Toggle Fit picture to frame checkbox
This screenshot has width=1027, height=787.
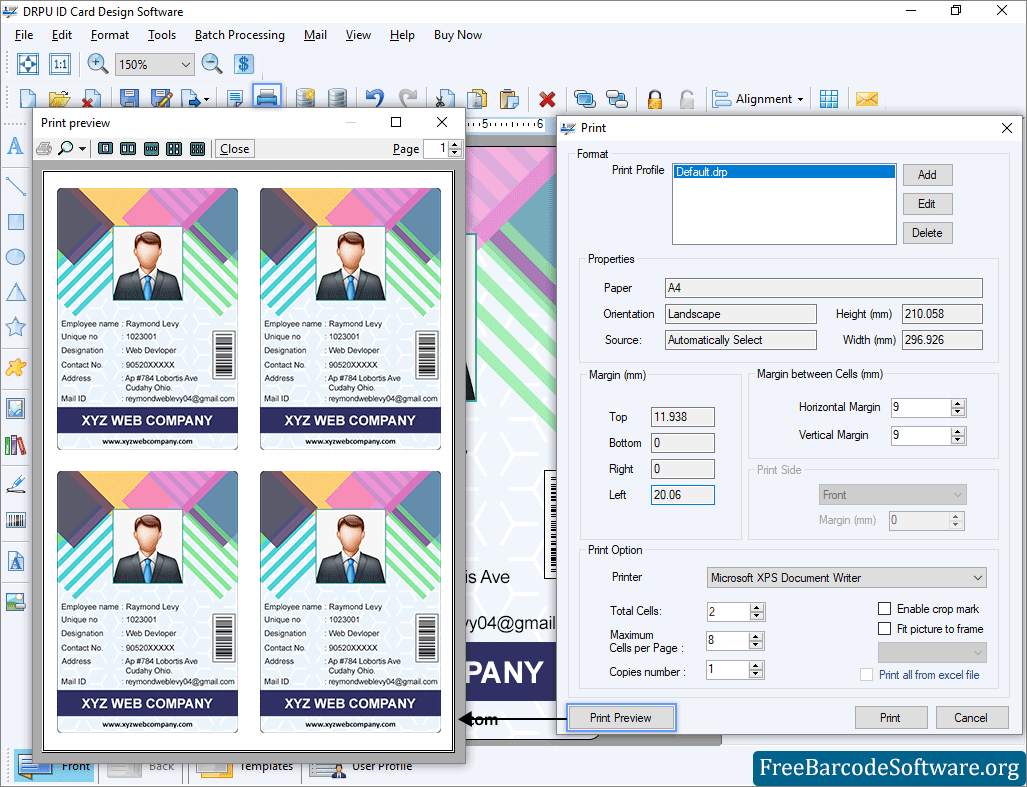[x=884, y=629]
